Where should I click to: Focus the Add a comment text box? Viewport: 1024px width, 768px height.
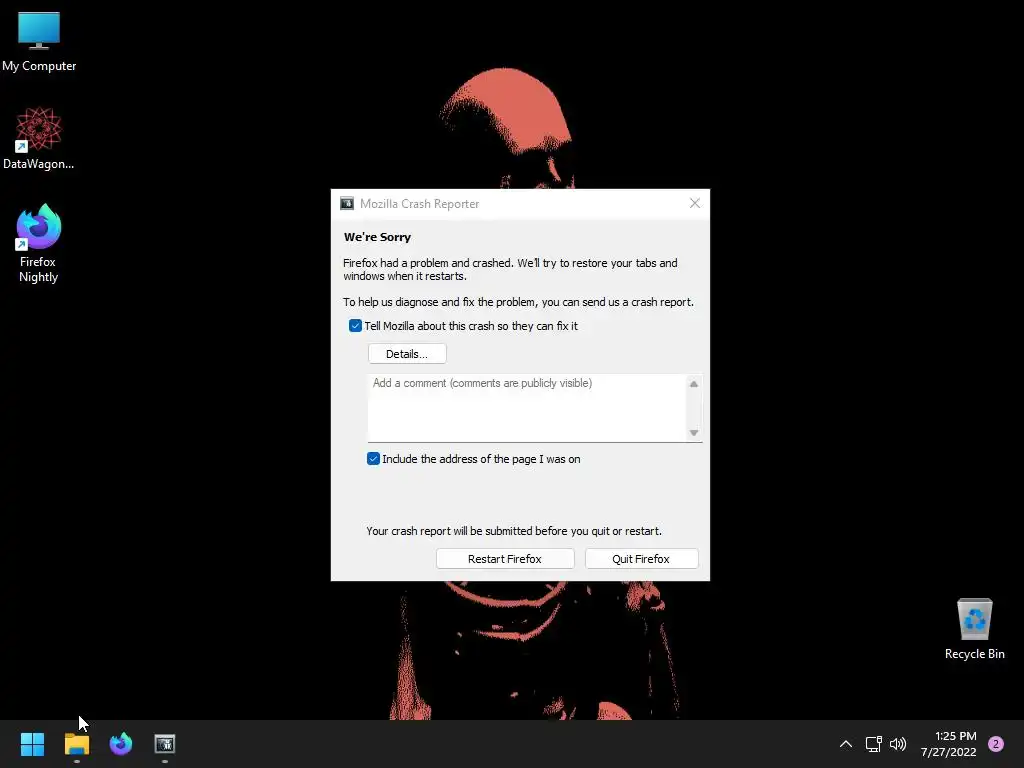526,408
